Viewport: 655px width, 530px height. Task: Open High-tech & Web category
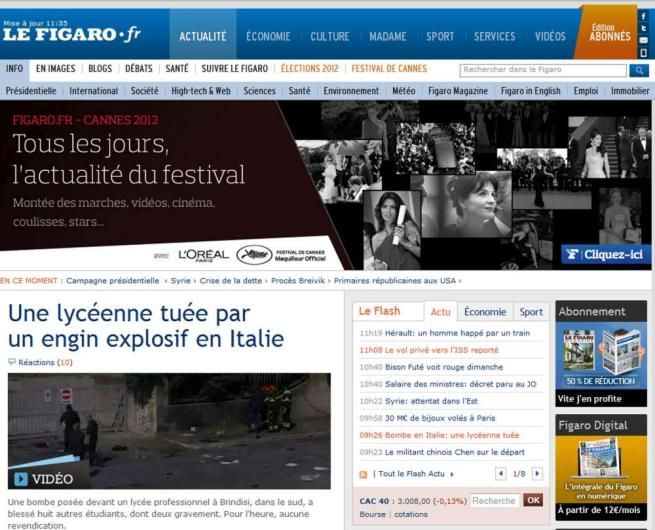pos(201,91)
